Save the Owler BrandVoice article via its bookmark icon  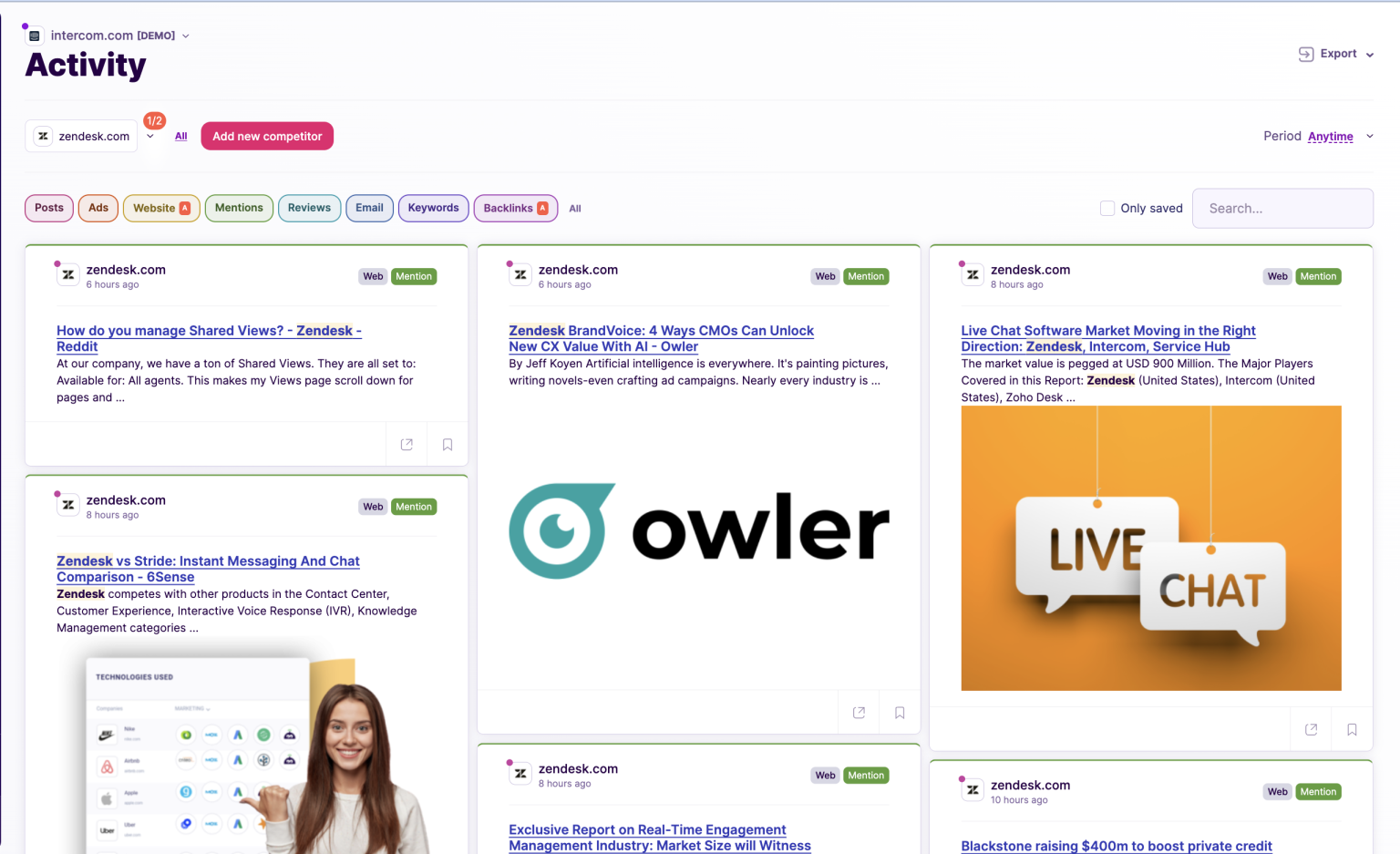click(899, 712)
